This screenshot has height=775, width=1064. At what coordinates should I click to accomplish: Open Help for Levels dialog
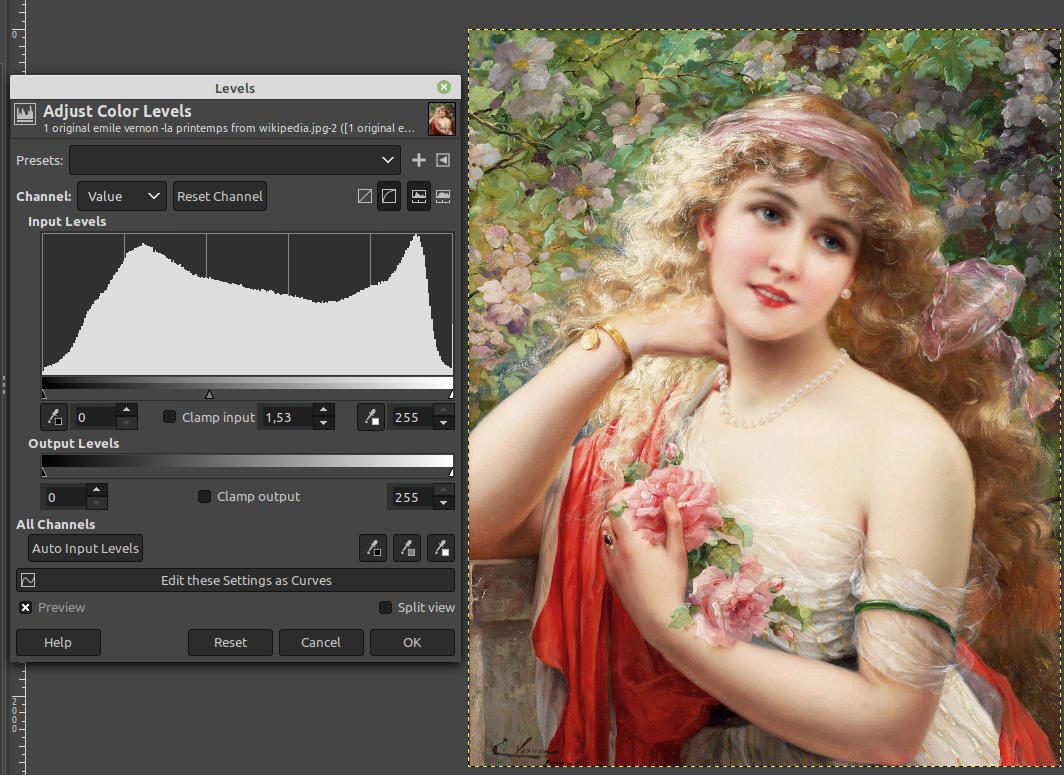coord(58,642)
